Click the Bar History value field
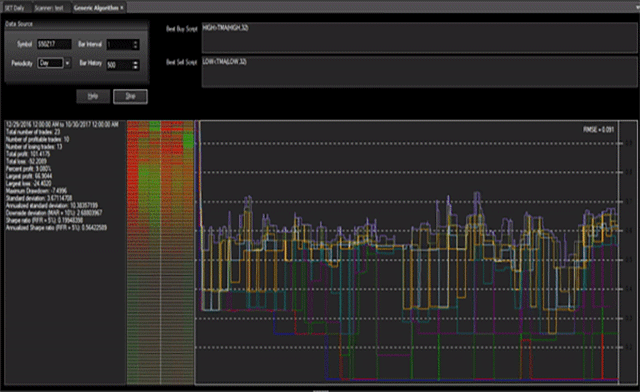Image resolution: width=640 pixels, height=392 pixels. (119, 65)
